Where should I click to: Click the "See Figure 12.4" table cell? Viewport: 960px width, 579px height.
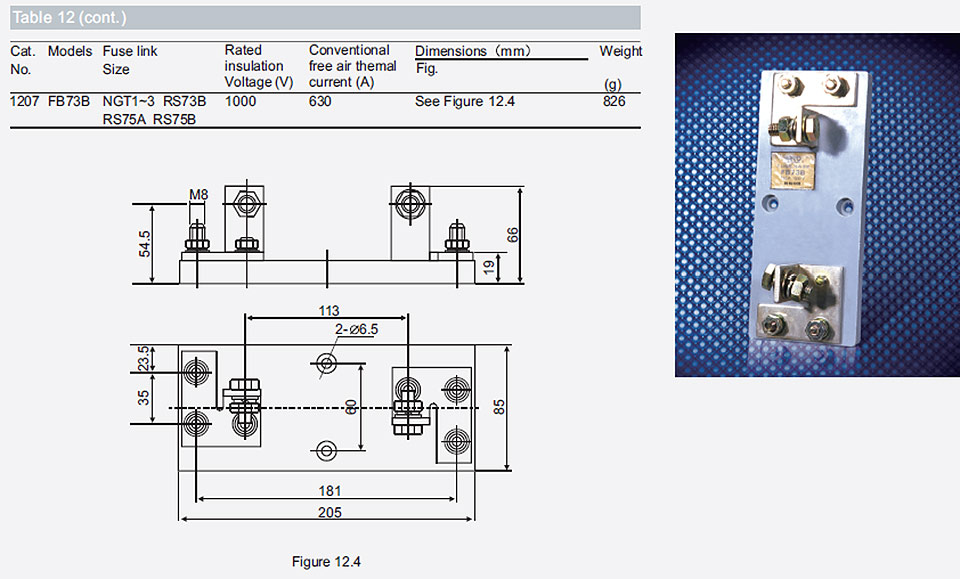(x=465, y=102)
